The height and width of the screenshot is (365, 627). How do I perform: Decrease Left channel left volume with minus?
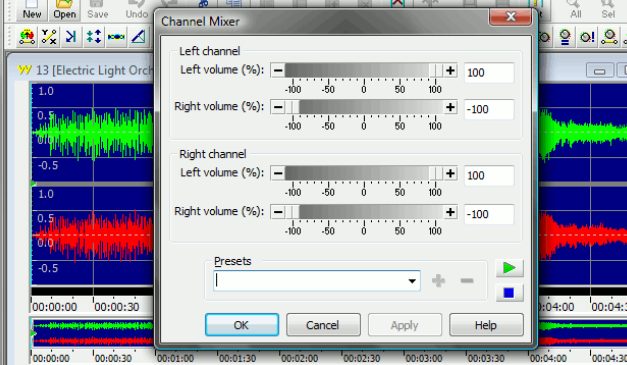point(278,71)
